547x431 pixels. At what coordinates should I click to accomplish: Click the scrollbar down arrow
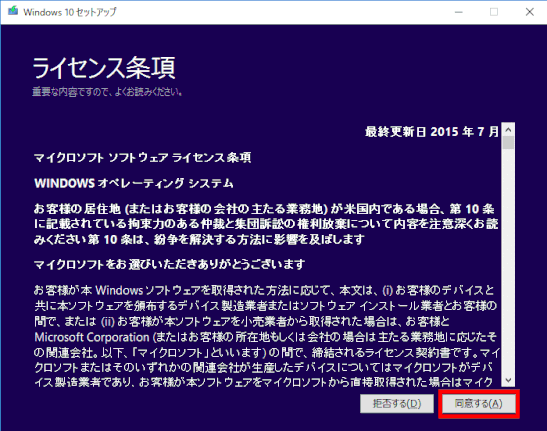point(508,380)
